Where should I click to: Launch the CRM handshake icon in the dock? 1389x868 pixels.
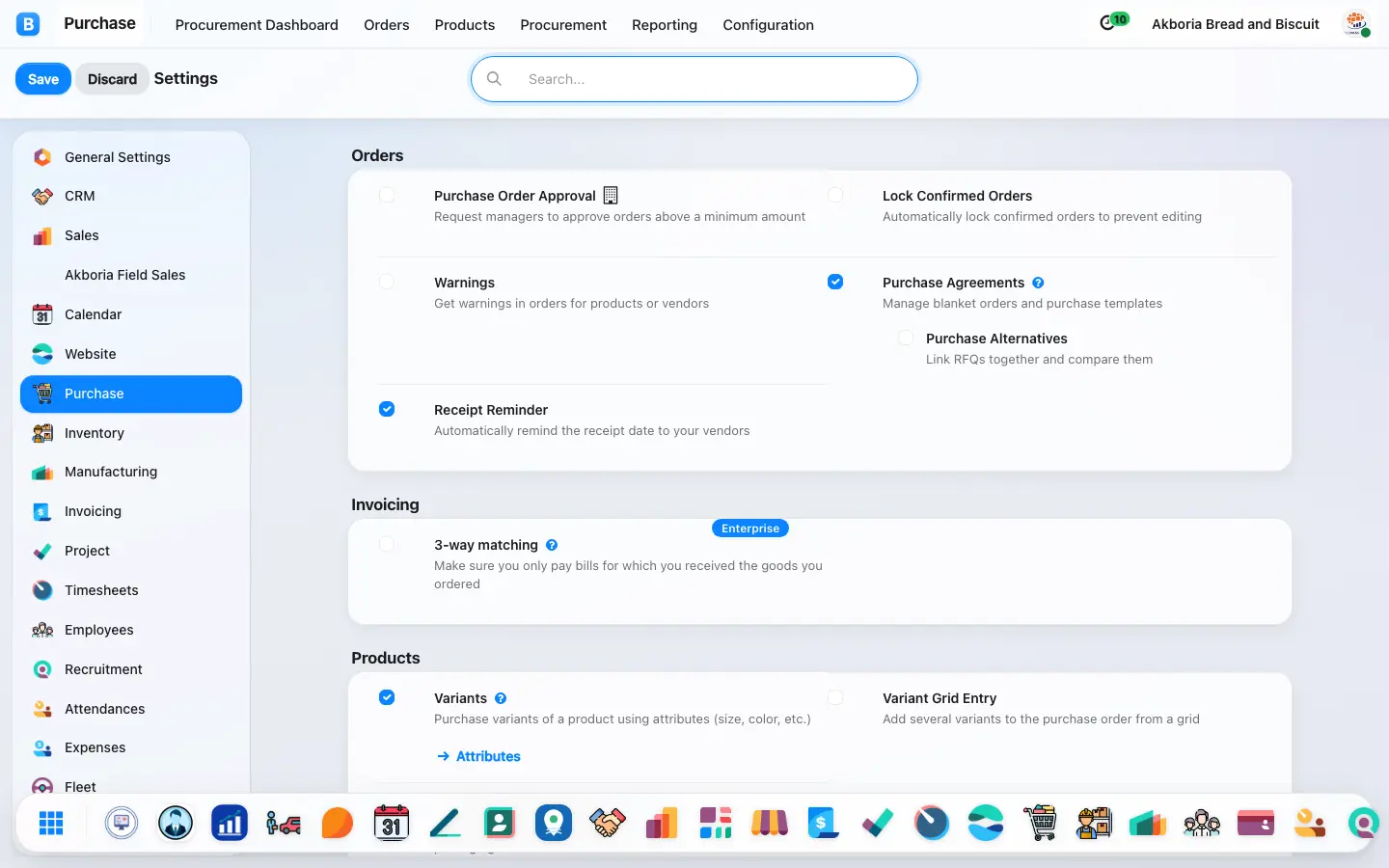pos(608,823)
